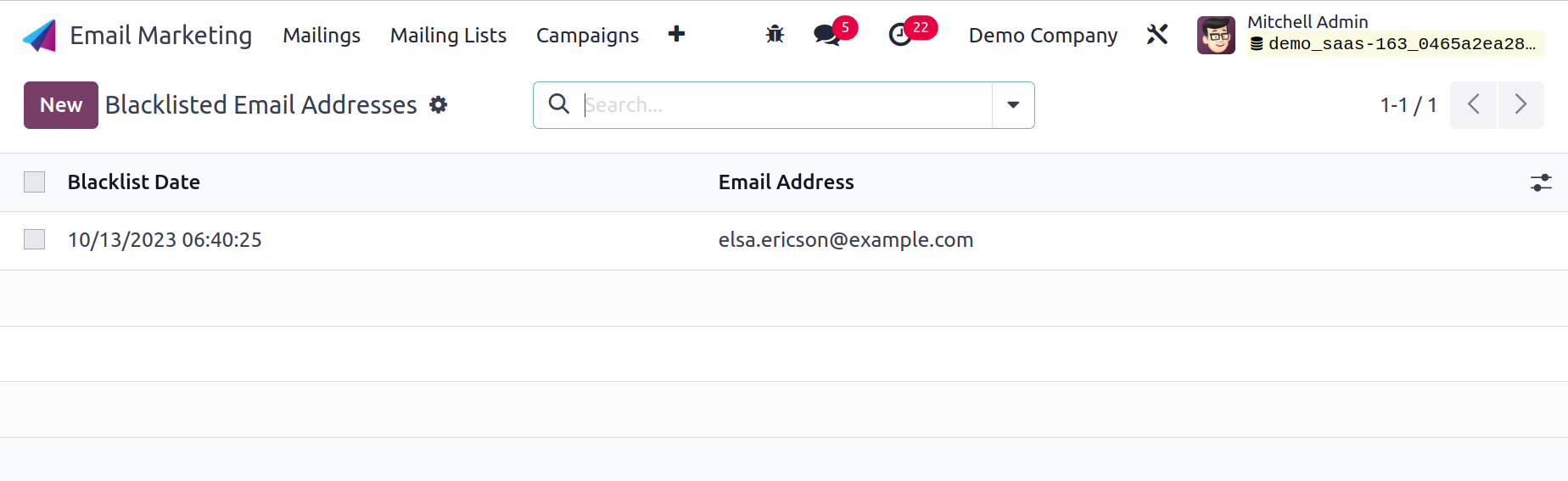Tick the select-all checkbox in header
The width and height of the screenshot is (1568, 481).
pyautogui.click(x=35, y=182)
